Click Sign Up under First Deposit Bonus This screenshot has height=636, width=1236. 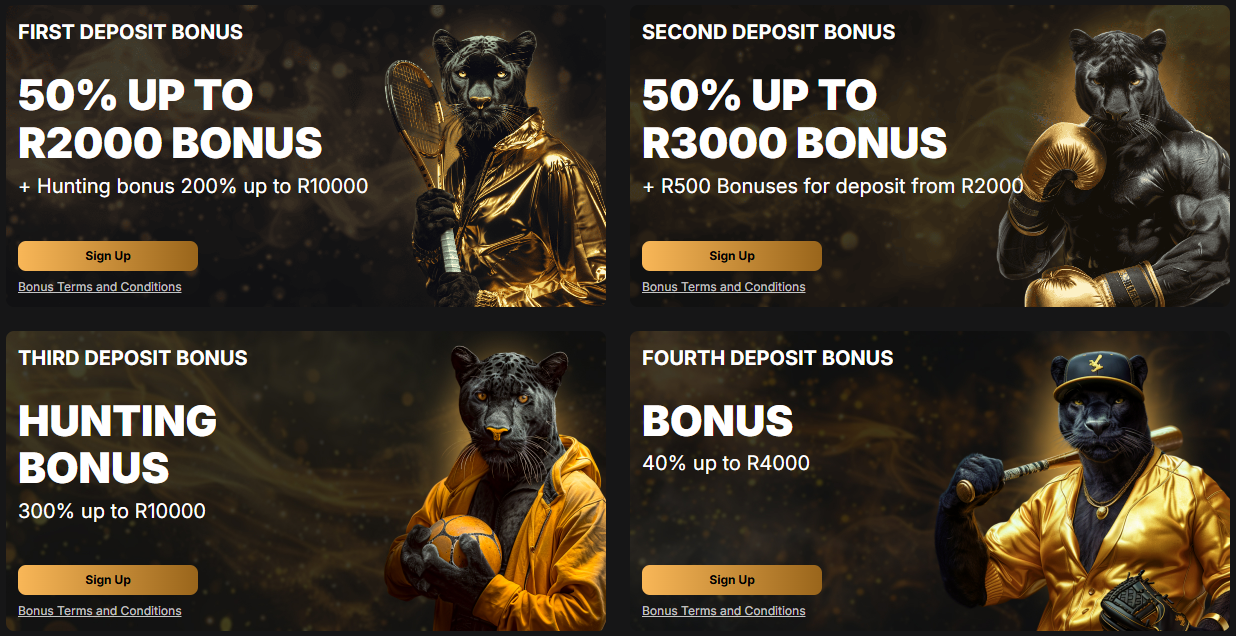(108, 256)
